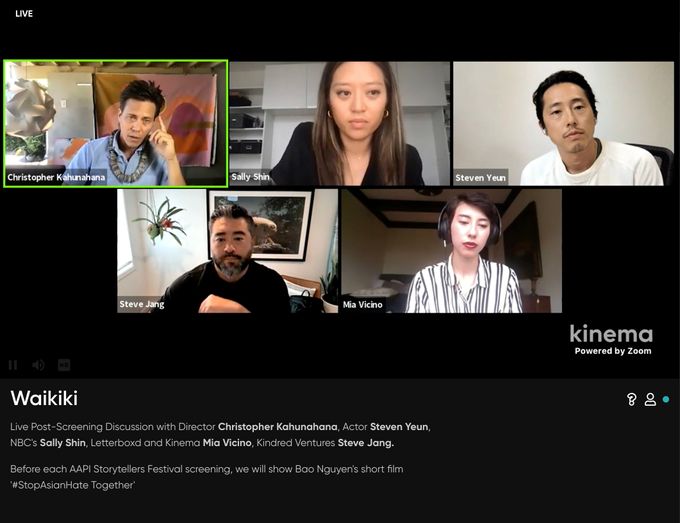Click the Mia Vicino name label
Image resolution: width=680 pixels, height=523 pixels.
click(x=363, y=304)
